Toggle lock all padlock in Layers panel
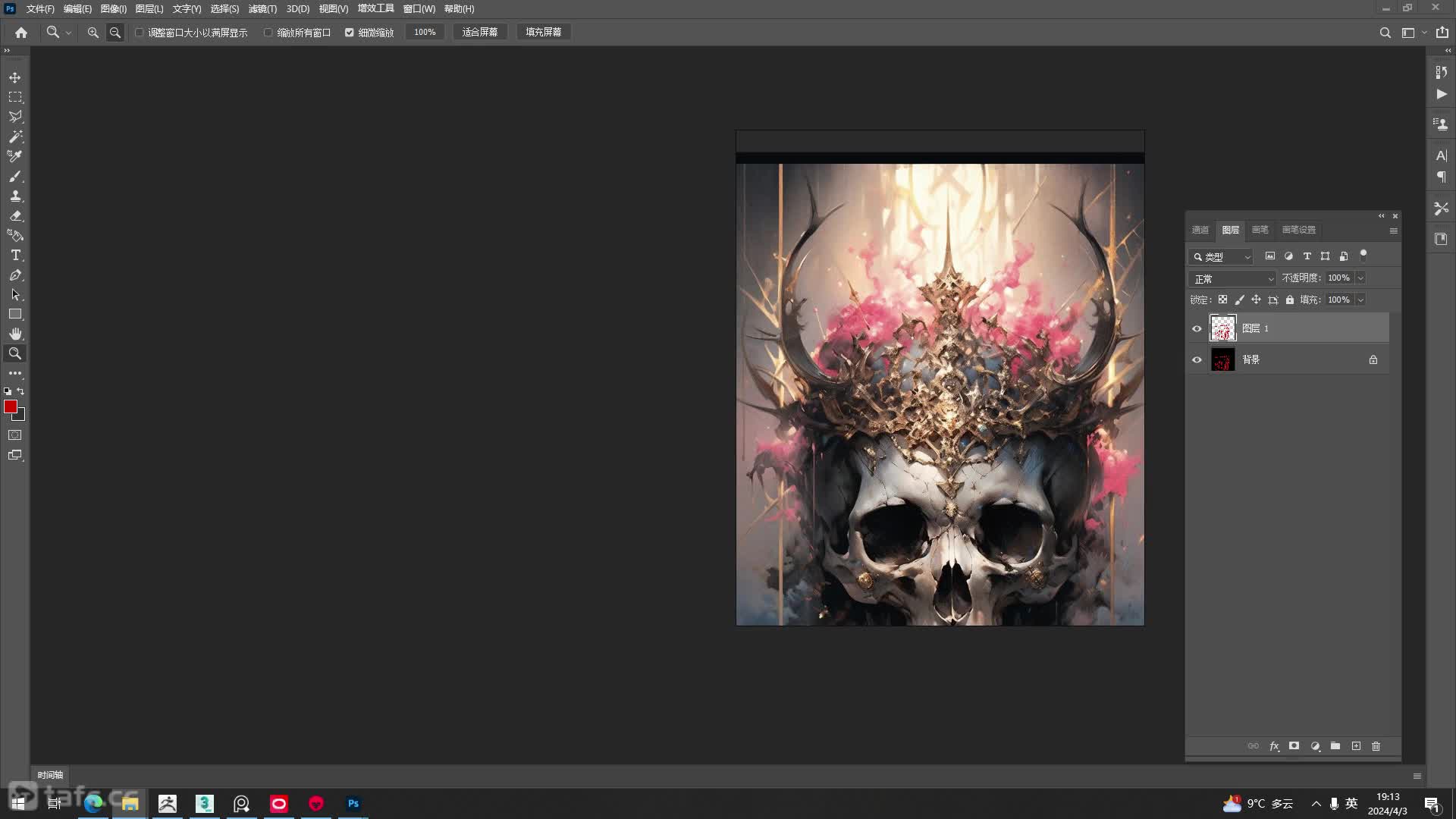 coord(1290,300)
